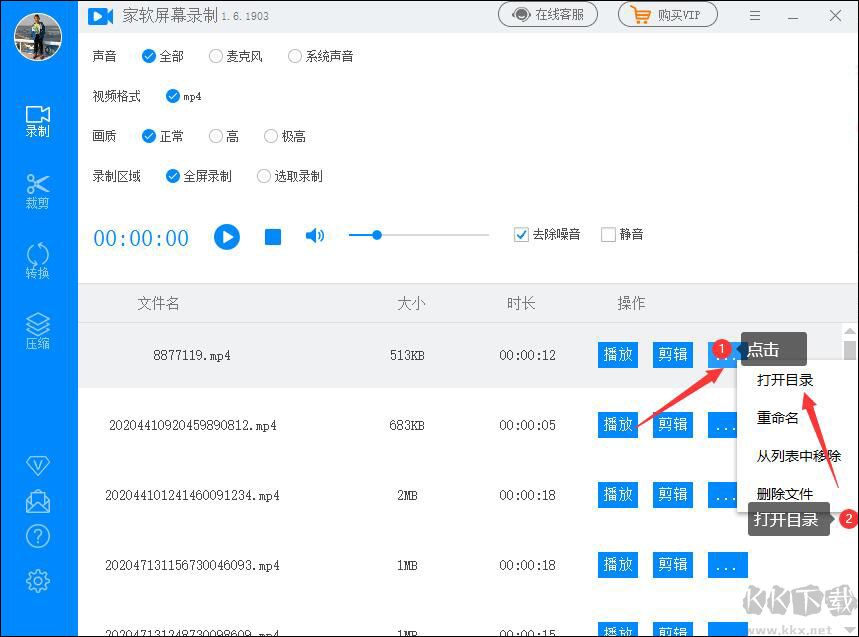
Task: Open more options for 20204410920459890812.mp4
Action: (726, 425)
